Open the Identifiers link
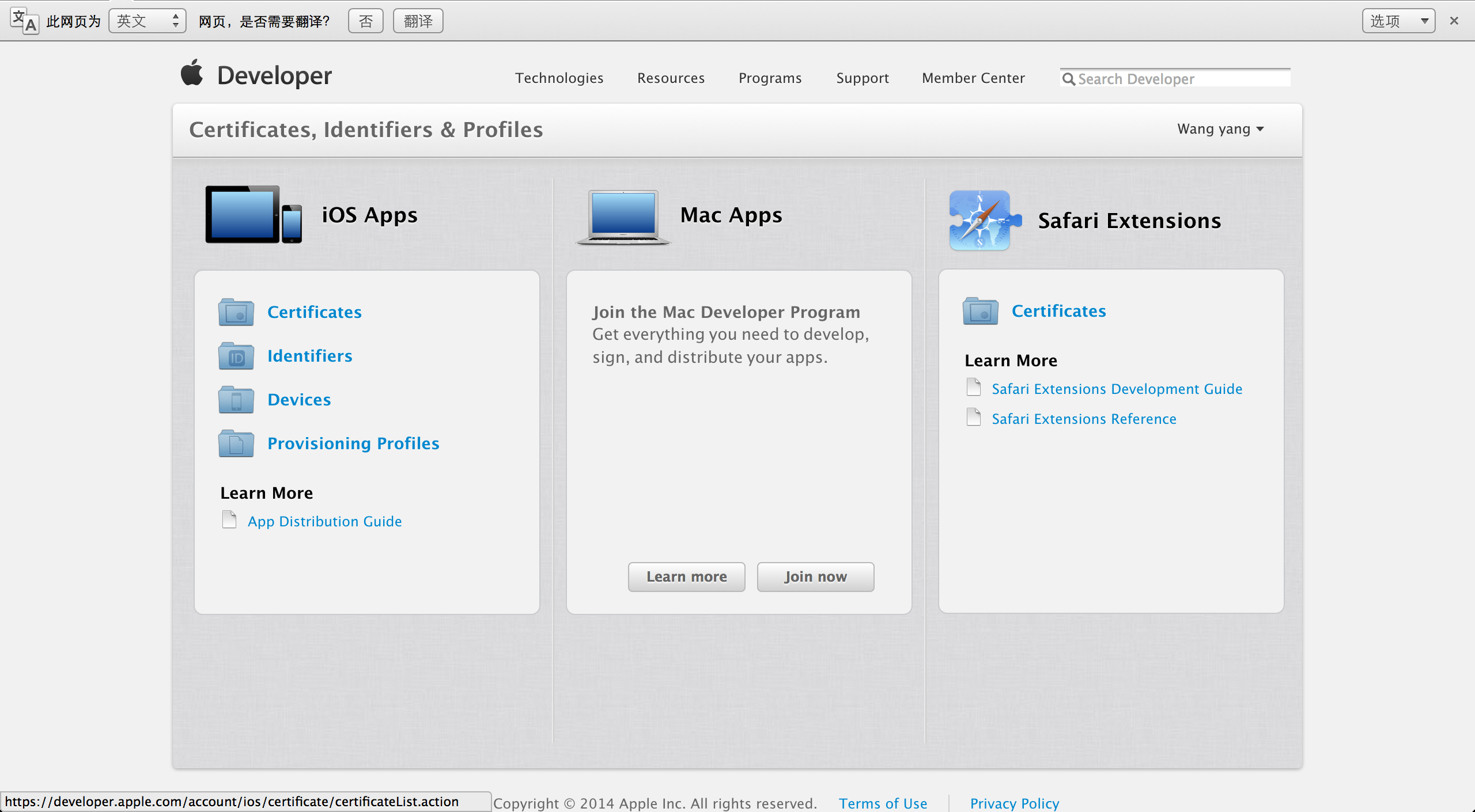 [x=310, y=356]
